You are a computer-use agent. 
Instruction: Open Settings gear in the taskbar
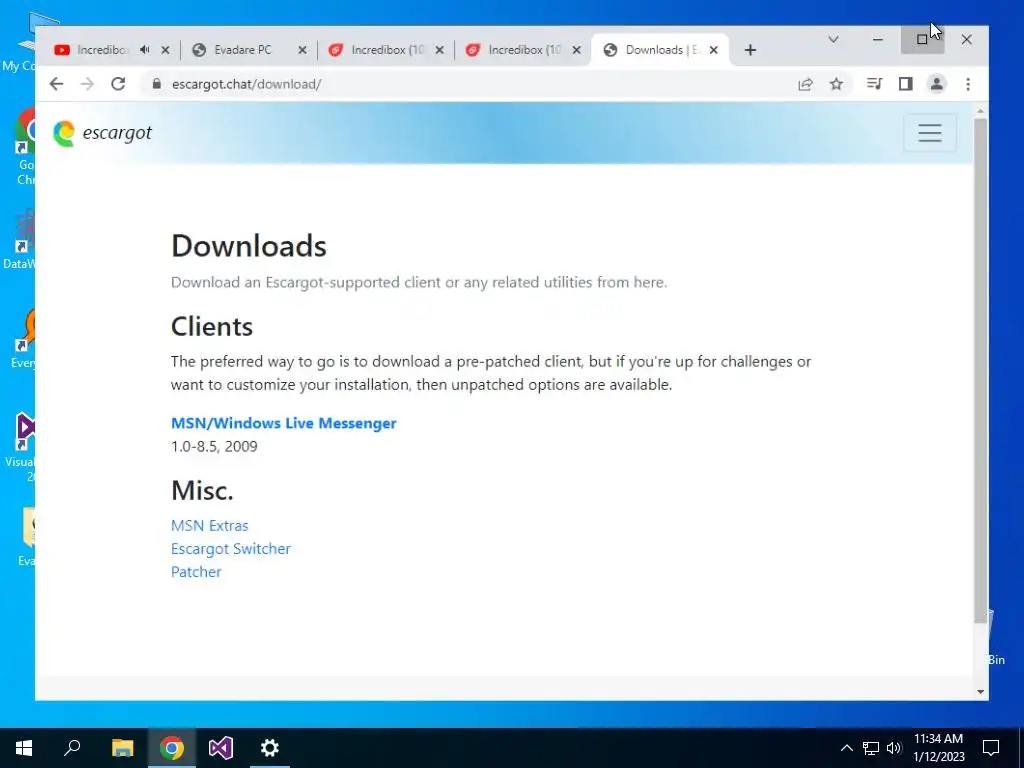point(270,748)
